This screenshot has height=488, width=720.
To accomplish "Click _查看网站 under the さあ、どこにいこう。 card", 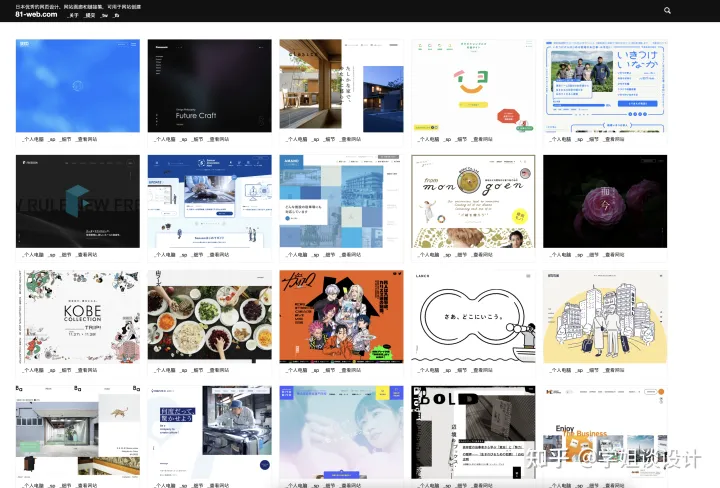I will point(482,370).
